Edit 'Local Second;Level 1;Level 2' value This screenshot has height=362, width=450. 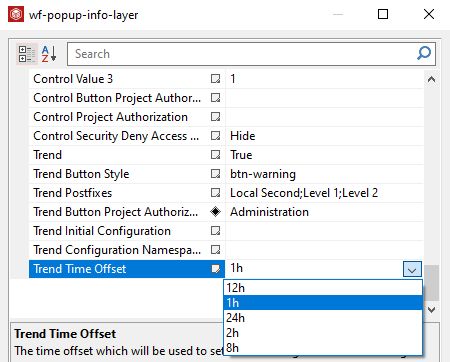tap(324, 193)
